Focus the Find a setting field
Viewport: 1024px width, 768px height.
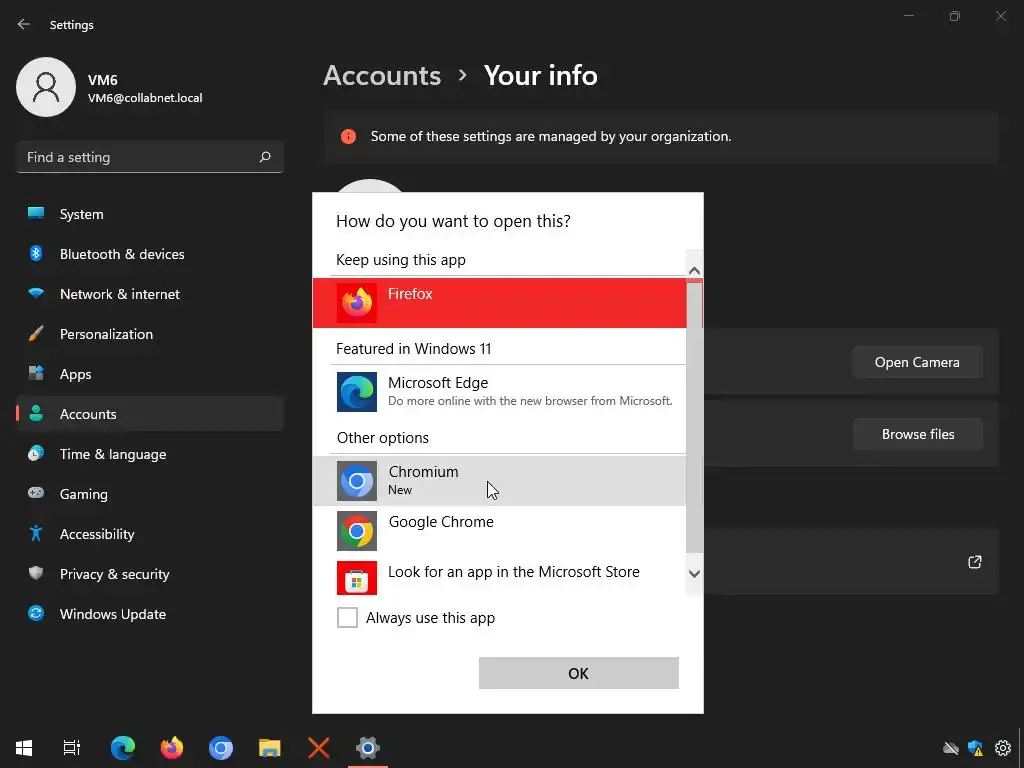pyautogui.click(x=150, y=157)
